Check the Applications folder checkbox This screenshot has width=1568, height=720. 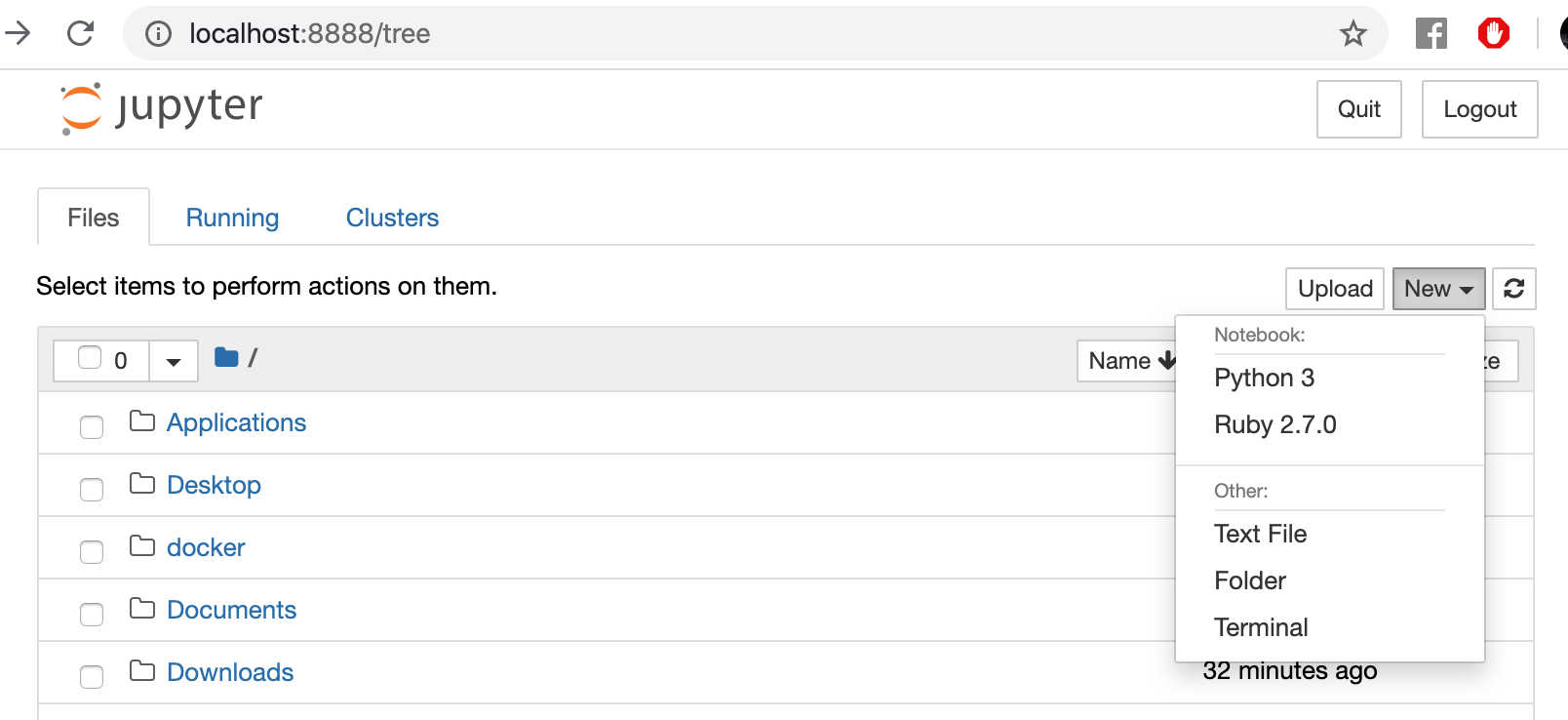pos(92,426)
